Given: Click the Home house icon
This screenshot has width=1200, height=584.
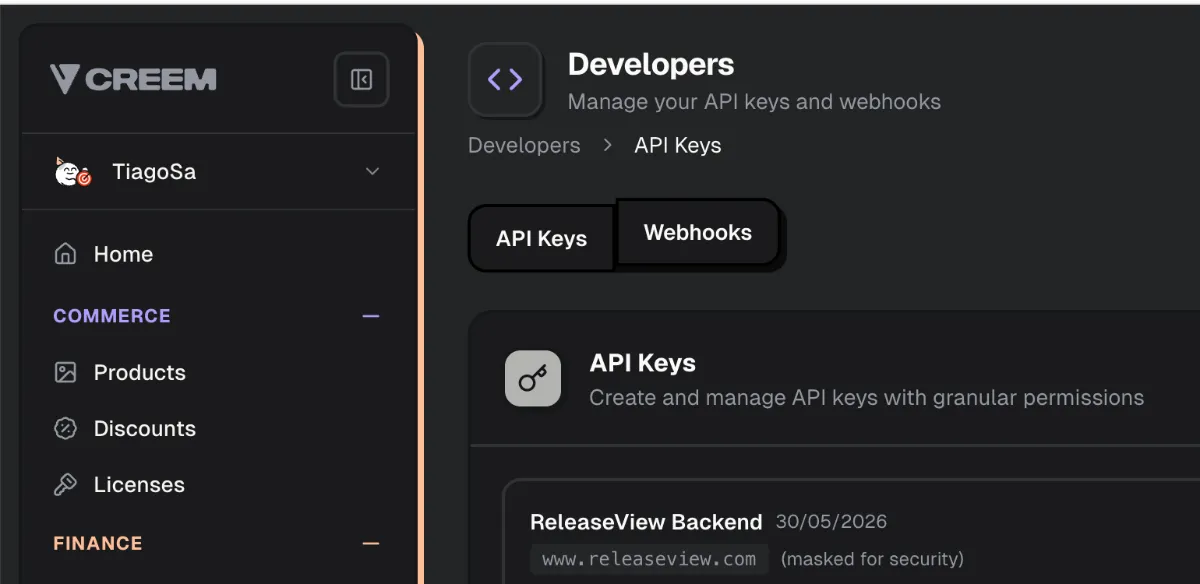Looking at the screenshot, I should 65,254.
